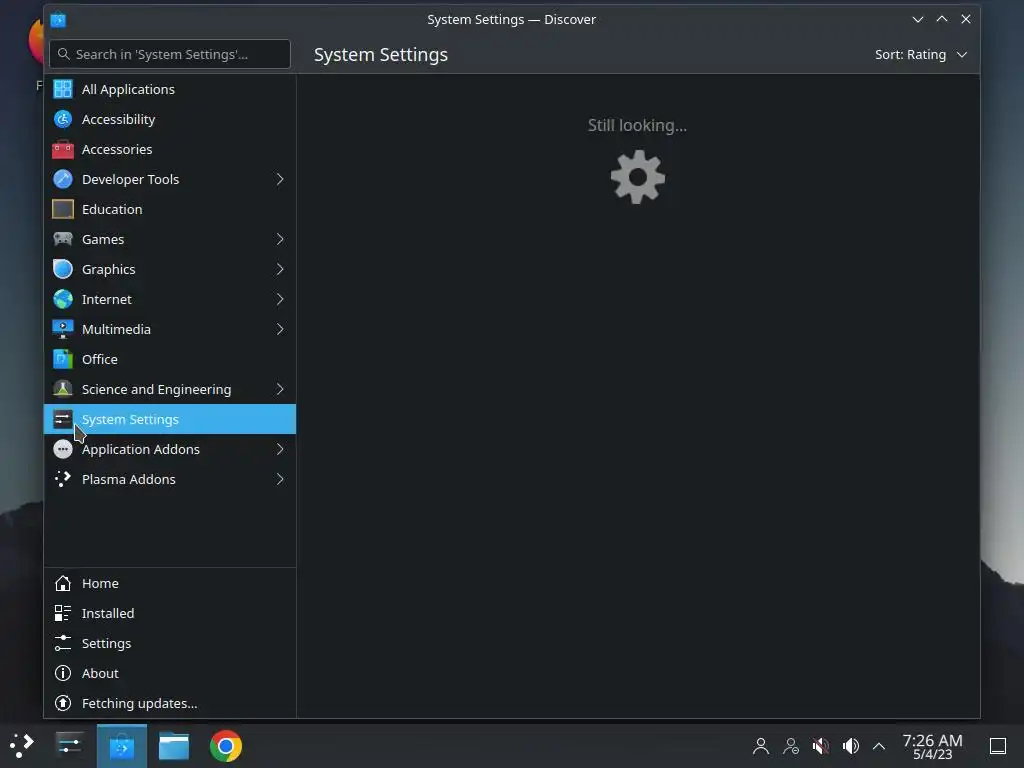Click the Discover app icon in title bar
Screen dimensions: 1024x768
coord(58,20)
